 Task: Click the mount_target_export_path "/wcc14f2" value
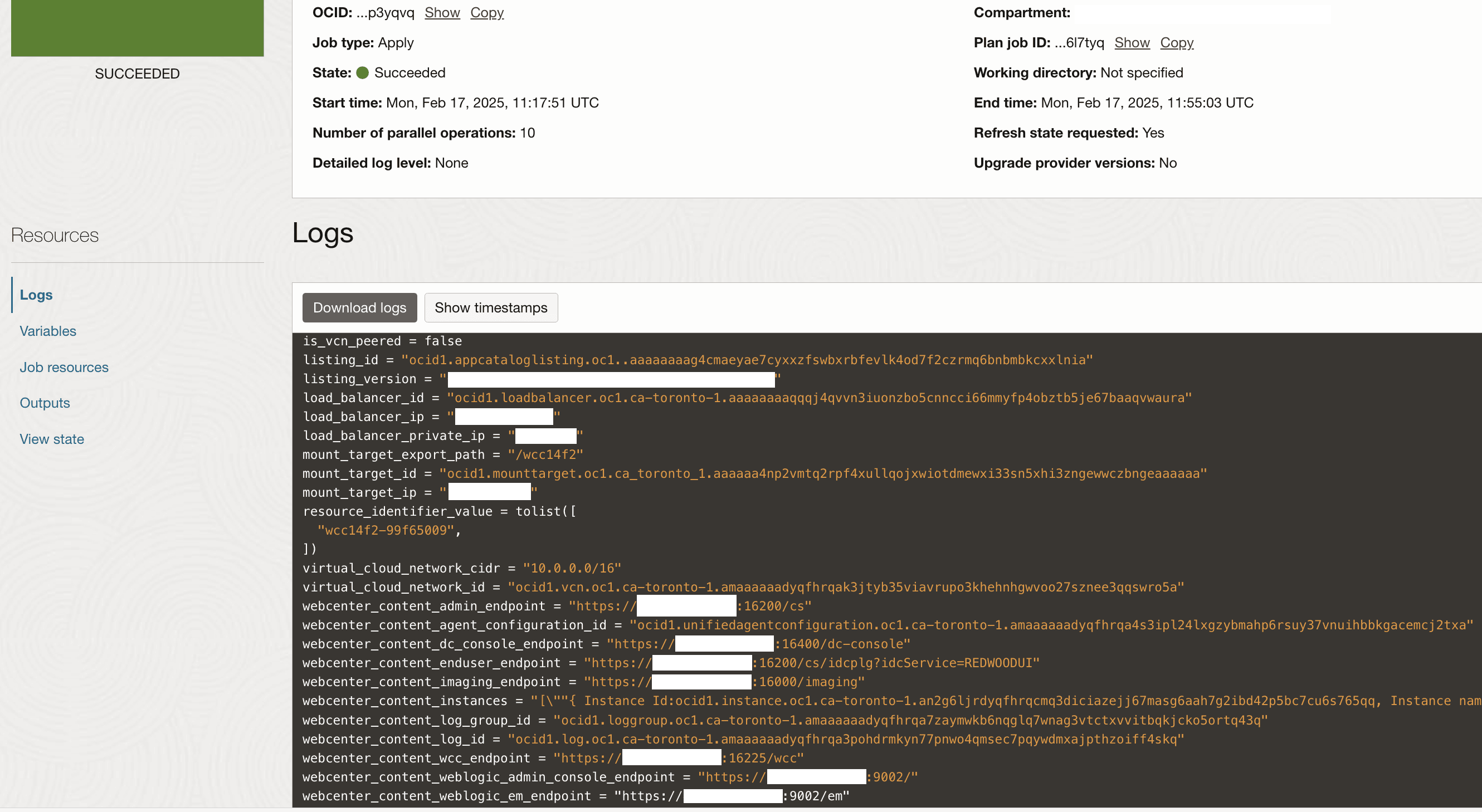pos(545,455)
